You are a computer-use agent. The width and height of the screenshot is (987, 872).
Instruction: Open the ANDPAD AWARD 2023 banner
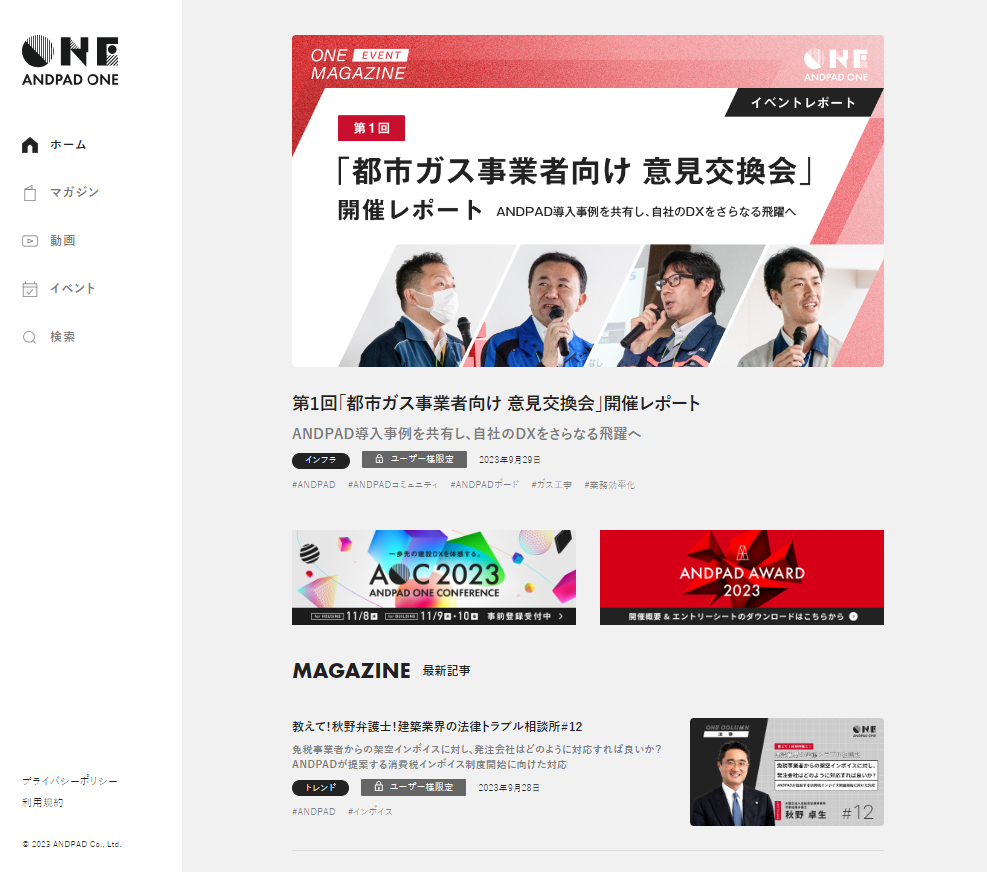[742, 577]
